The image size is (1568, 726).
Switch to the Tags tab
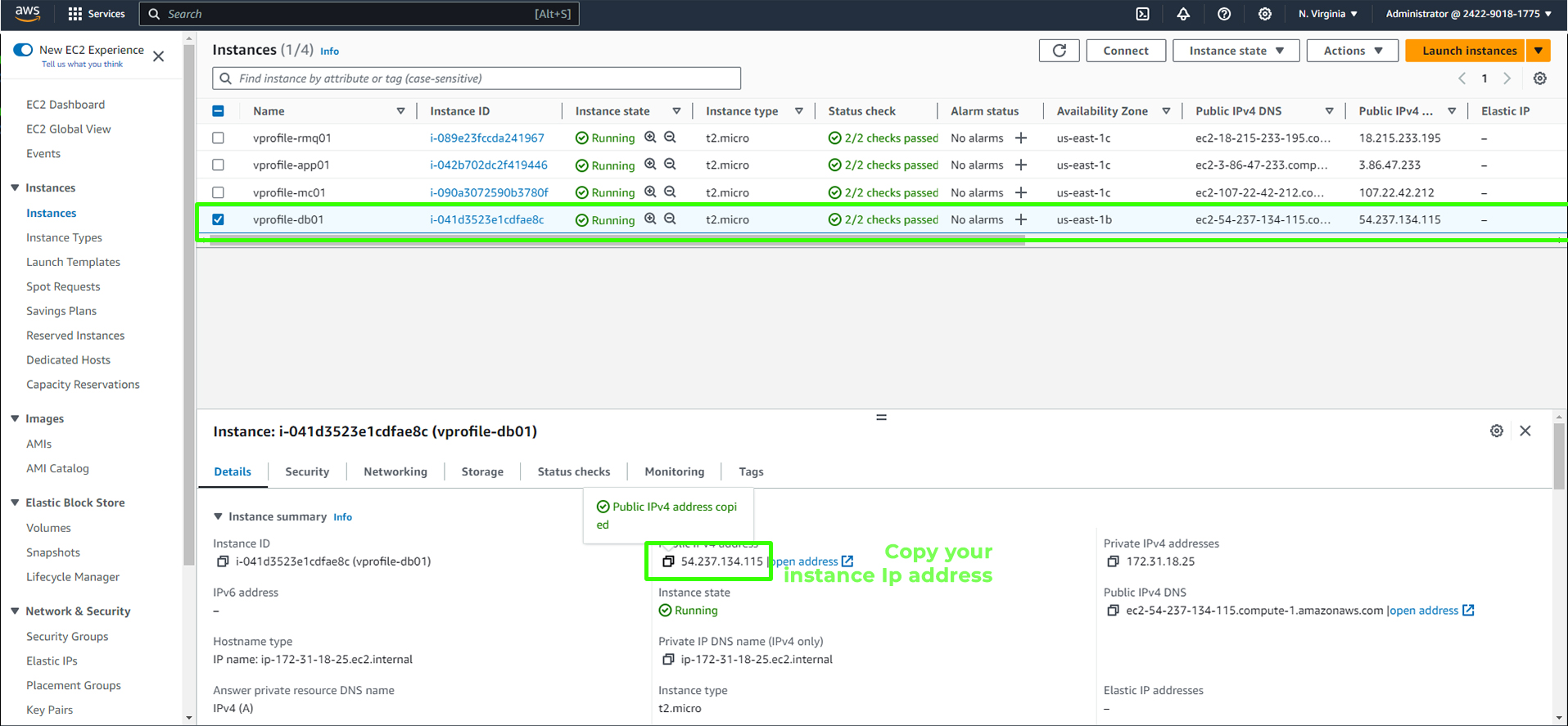pos(751,471)
